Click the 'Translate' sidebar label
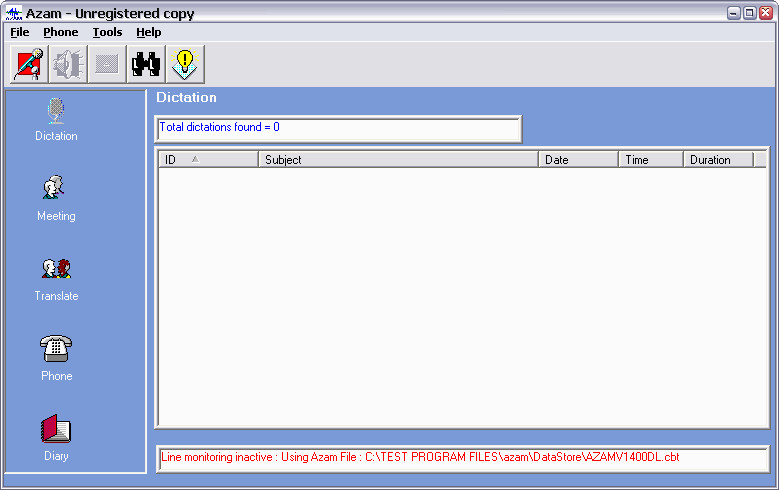This screenshot has width=779, height=490. click(x=56, y=296)
